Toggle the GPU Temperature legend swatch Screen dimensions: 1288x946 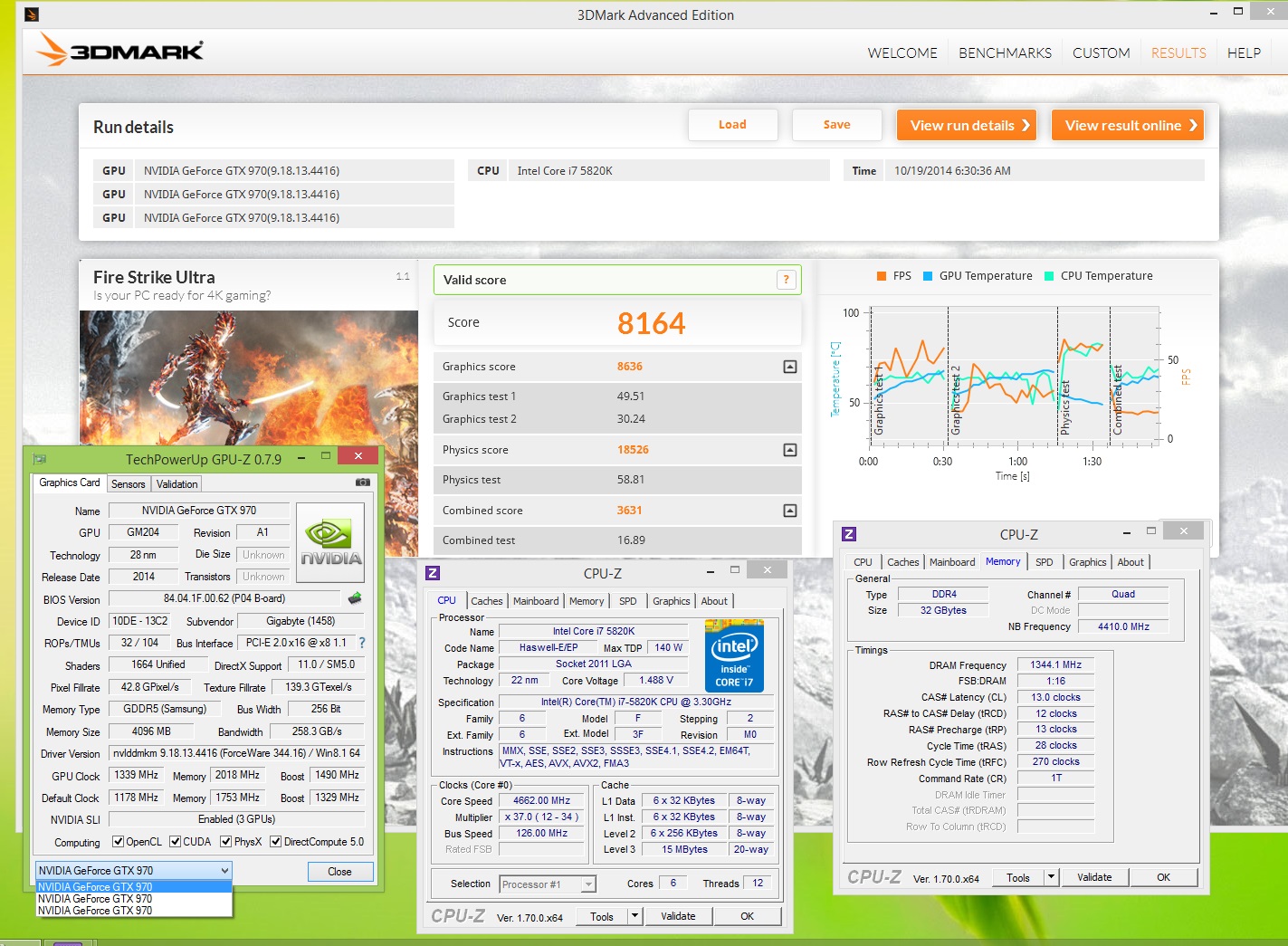928,276
